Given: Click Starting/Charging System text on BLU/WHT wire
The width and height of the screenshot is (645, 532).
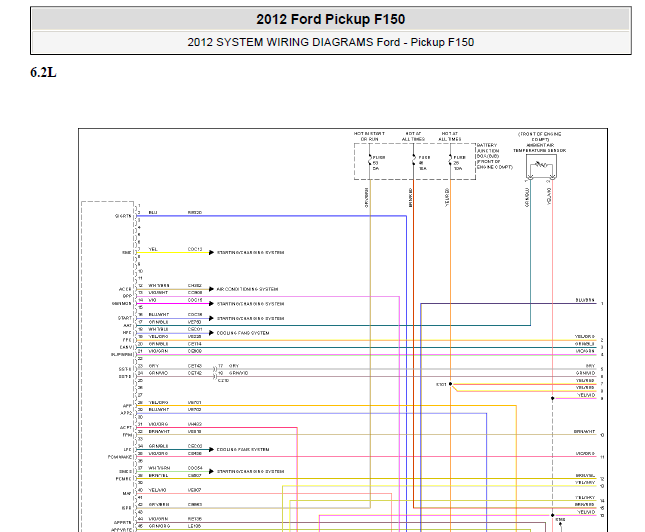Looking at the screenshot, I should click(251, 318).
